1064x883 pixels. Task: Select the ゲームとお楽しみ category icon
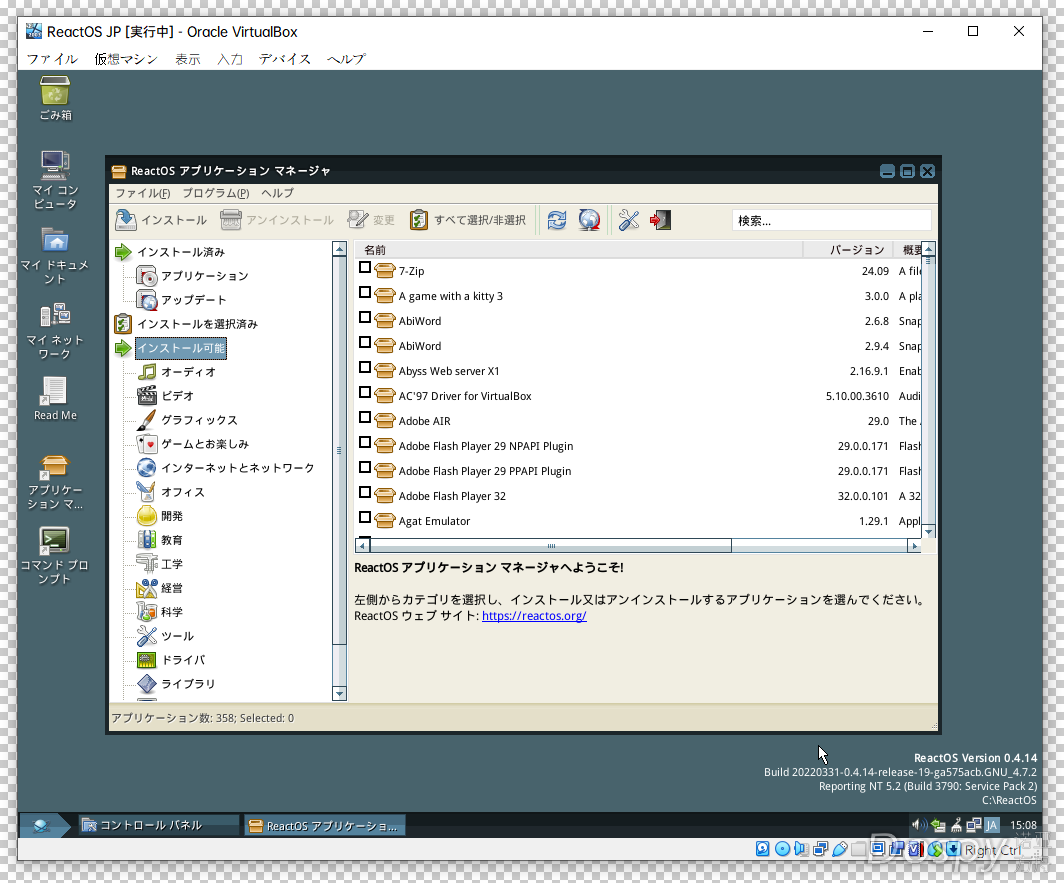[147, 444]
